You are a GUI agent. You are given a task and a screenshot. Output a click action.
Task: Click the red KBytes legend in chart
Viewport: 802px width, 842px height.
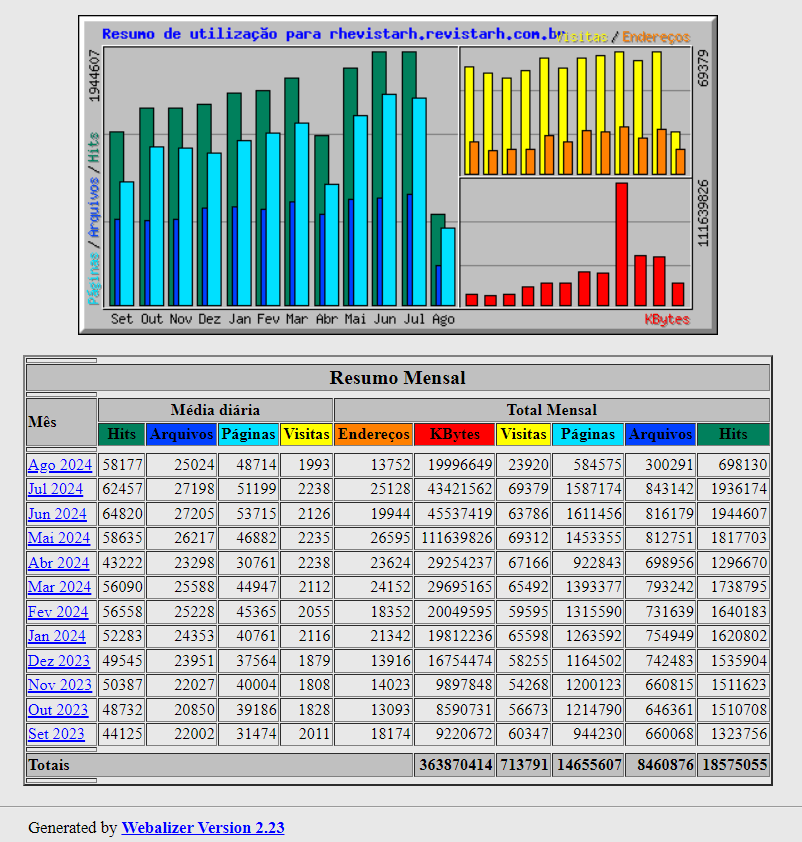click(667, 320)
